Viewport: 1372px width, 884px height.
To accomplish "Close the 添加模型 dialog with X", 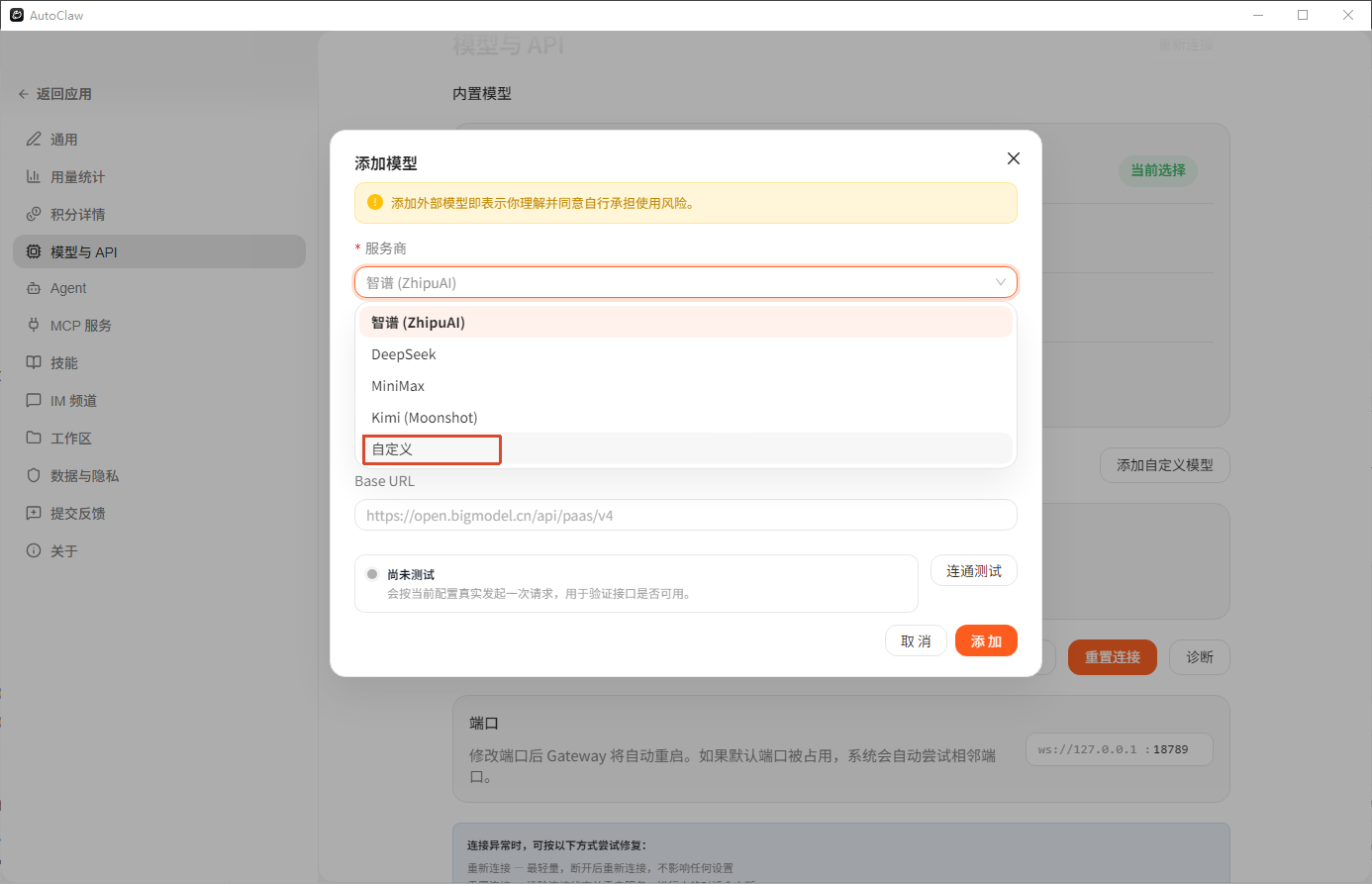I will coord(1013,158).
